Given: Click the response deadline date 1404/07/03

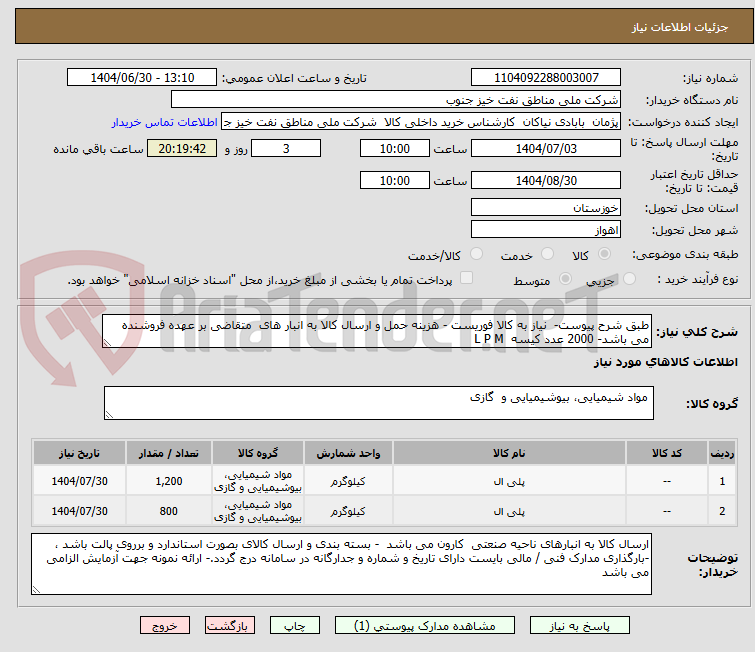Looking at the screenshot, I should coord(546,148).
